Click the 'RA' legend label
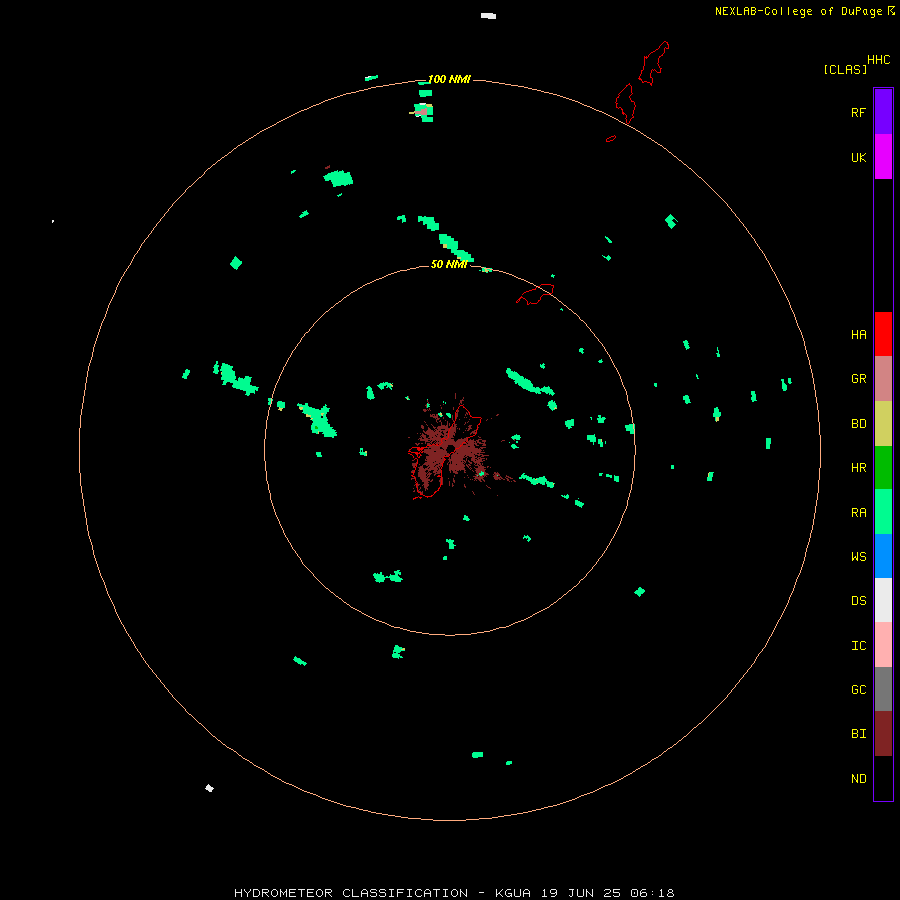Screen dimensions: 900x900 858,513
